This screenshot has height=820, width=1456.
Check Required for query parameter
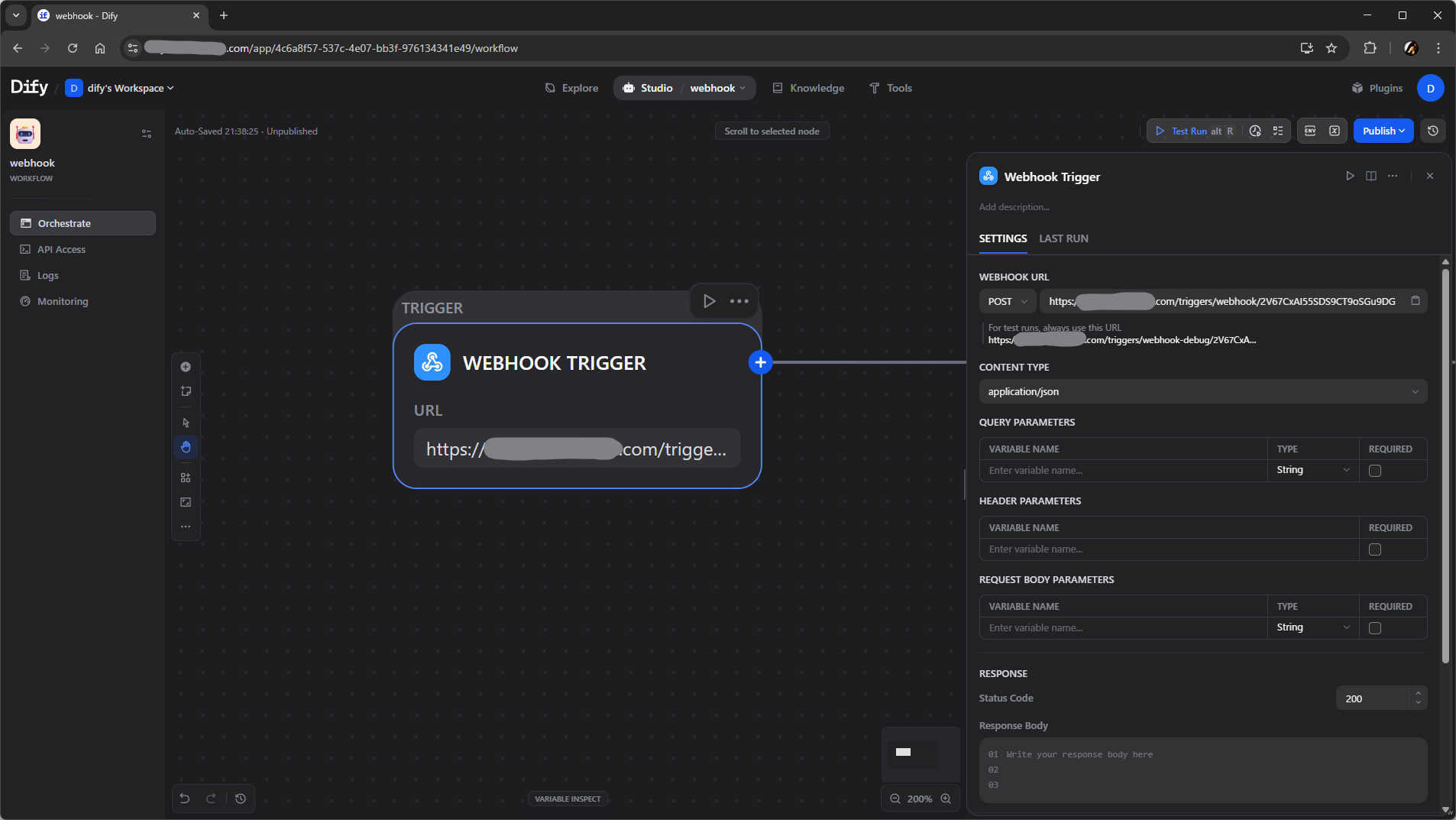[x=1375, y=471]
